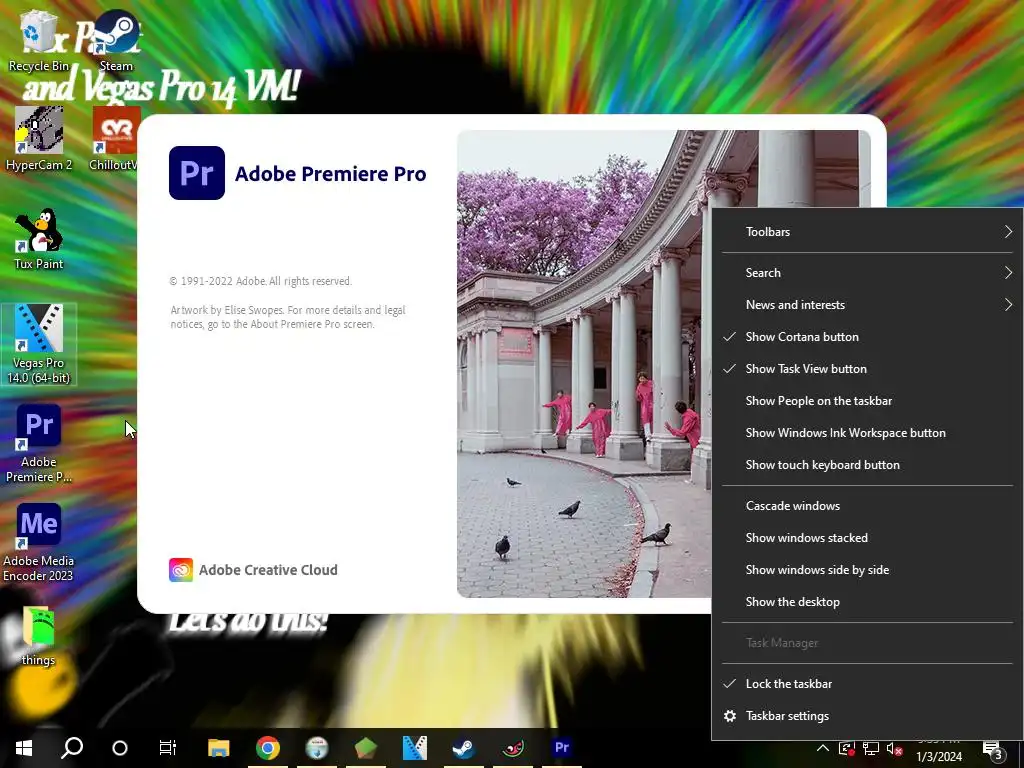Select the Tux Paint desktop icon
Screen dimensions: 1024x768
(x=39, y=239)
